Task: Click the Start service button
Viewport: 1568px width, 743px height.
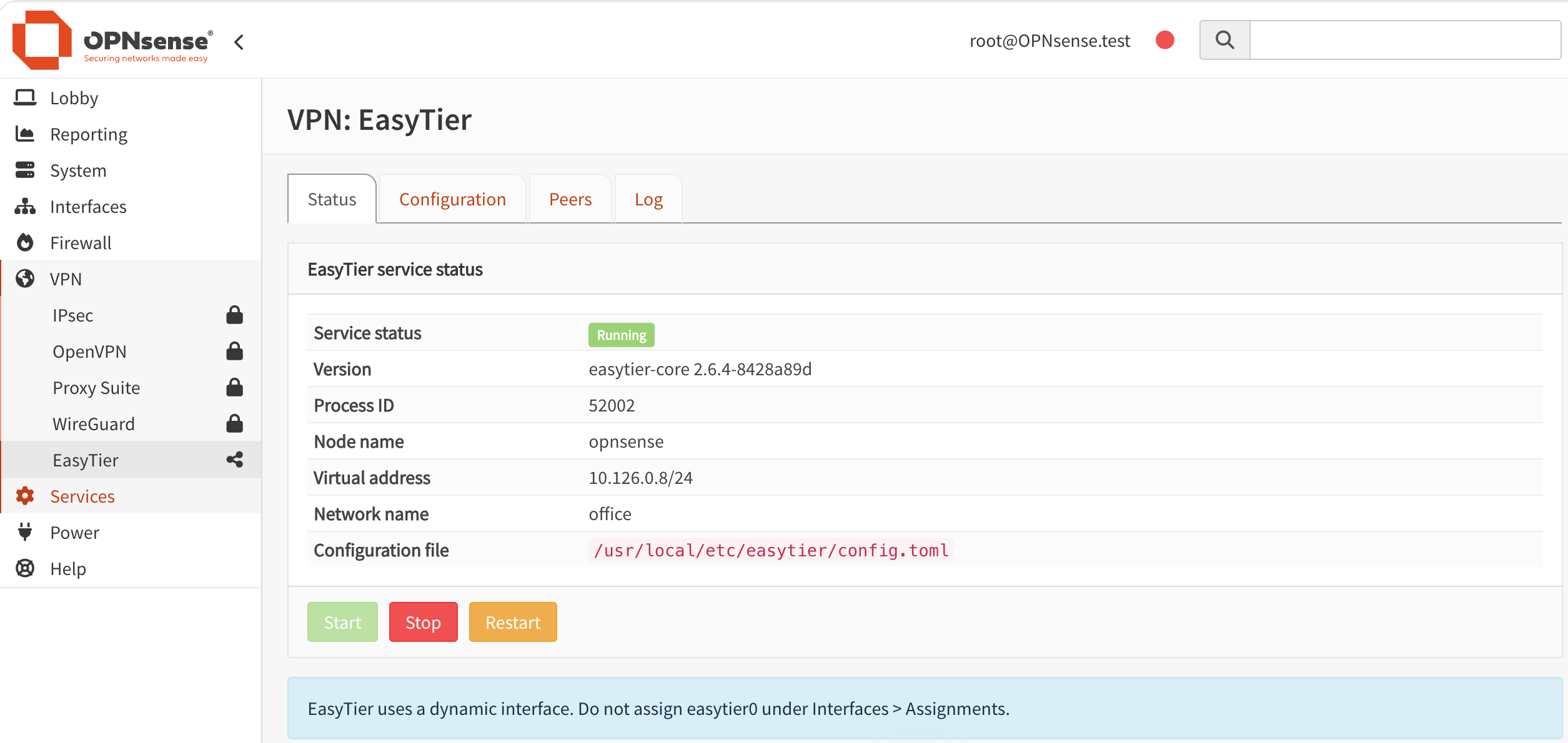Action: click(x=342, y=622)
